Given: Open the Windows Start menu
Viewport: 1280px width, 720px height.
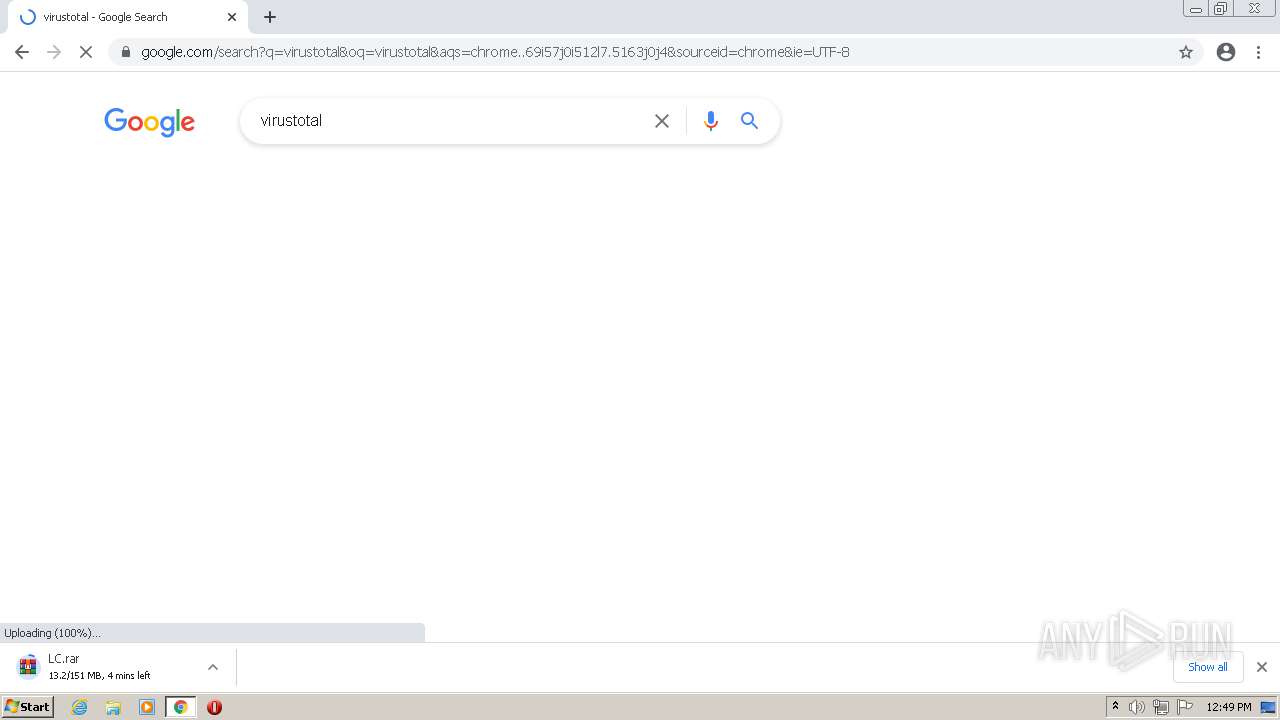Looking at the screenshot, I should pos(27,707).
